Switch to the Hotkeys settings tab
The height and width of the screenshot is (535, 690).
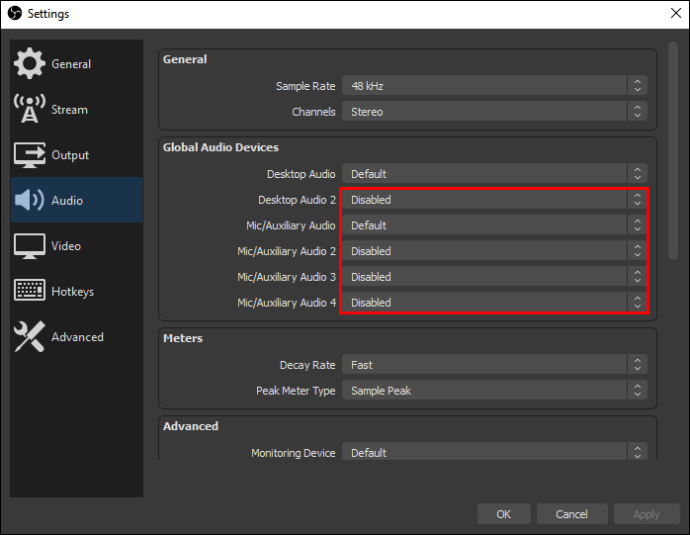[72, 291]
